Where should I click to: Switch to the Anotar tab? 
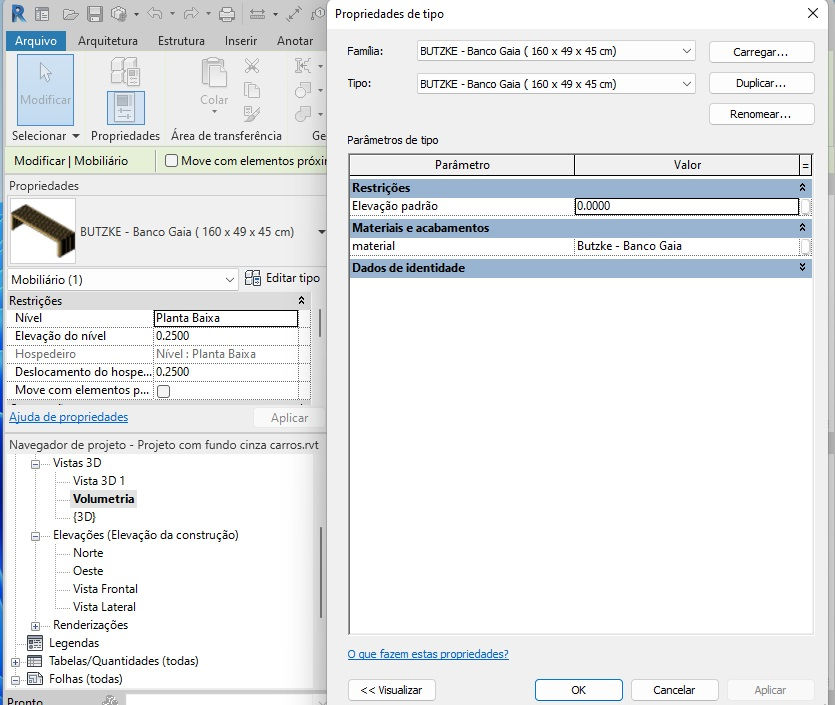pos(294,40)
